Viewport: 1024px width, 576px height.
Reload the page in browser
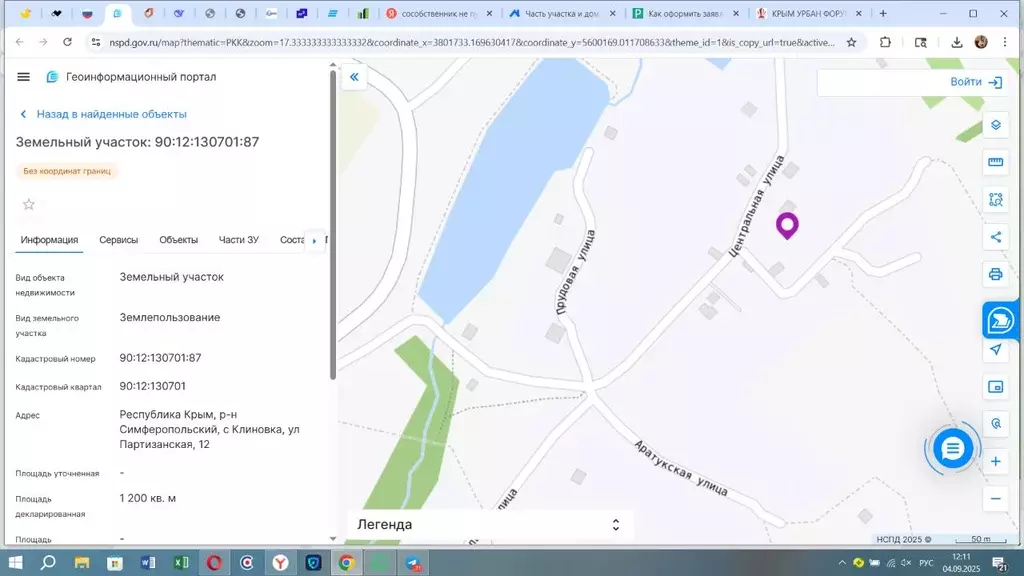(x=67, y=42)
